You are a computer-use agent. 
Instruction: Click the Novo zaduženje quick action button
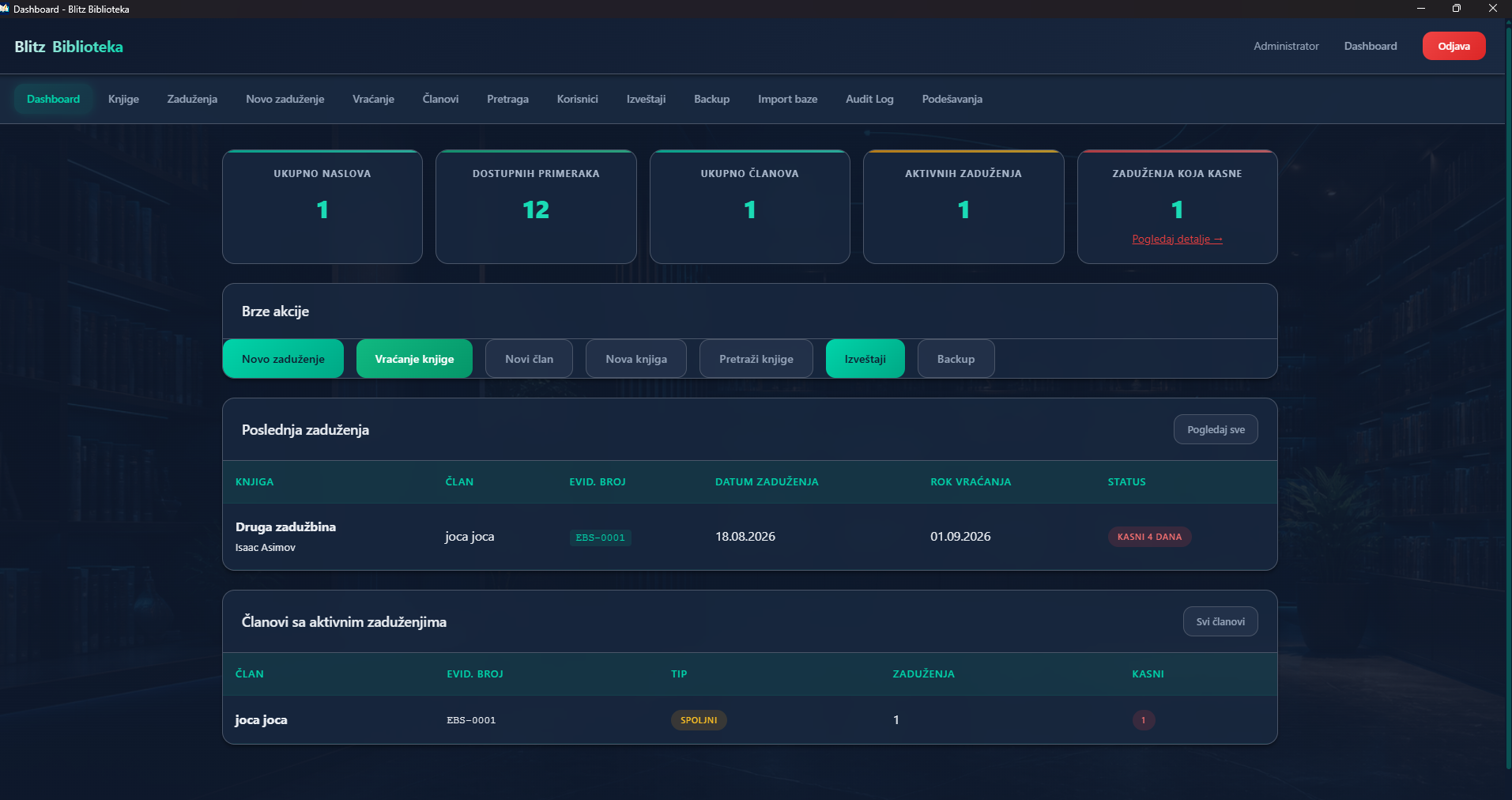tap(283, 359)
